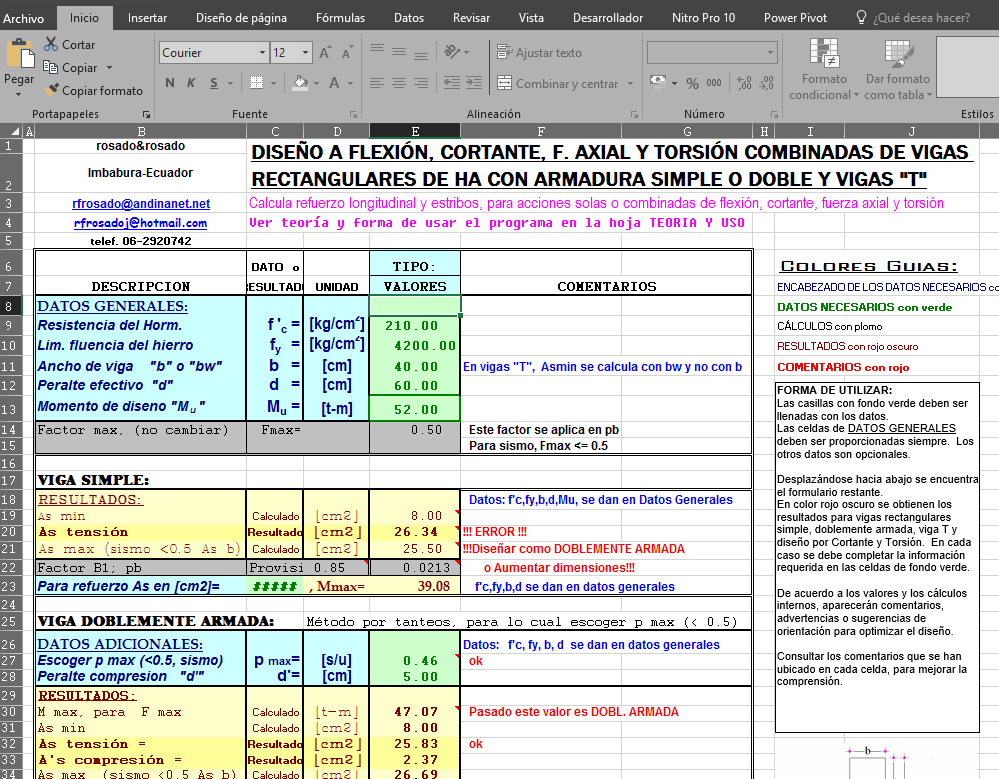Click the Cortar scissors icon

click(51, 44)
